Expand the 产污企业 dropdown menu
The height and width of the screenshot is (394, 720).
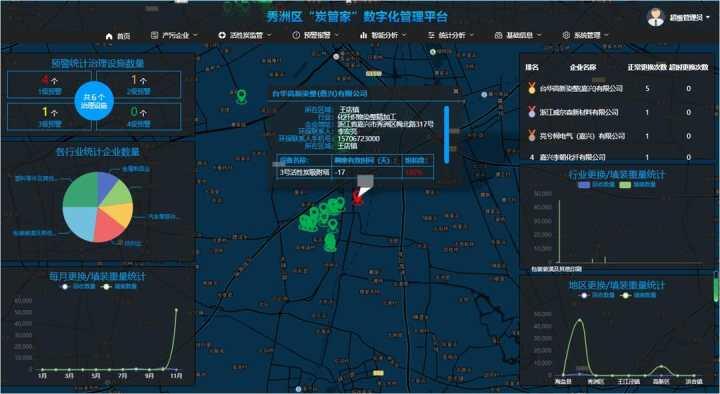point(174,35)
